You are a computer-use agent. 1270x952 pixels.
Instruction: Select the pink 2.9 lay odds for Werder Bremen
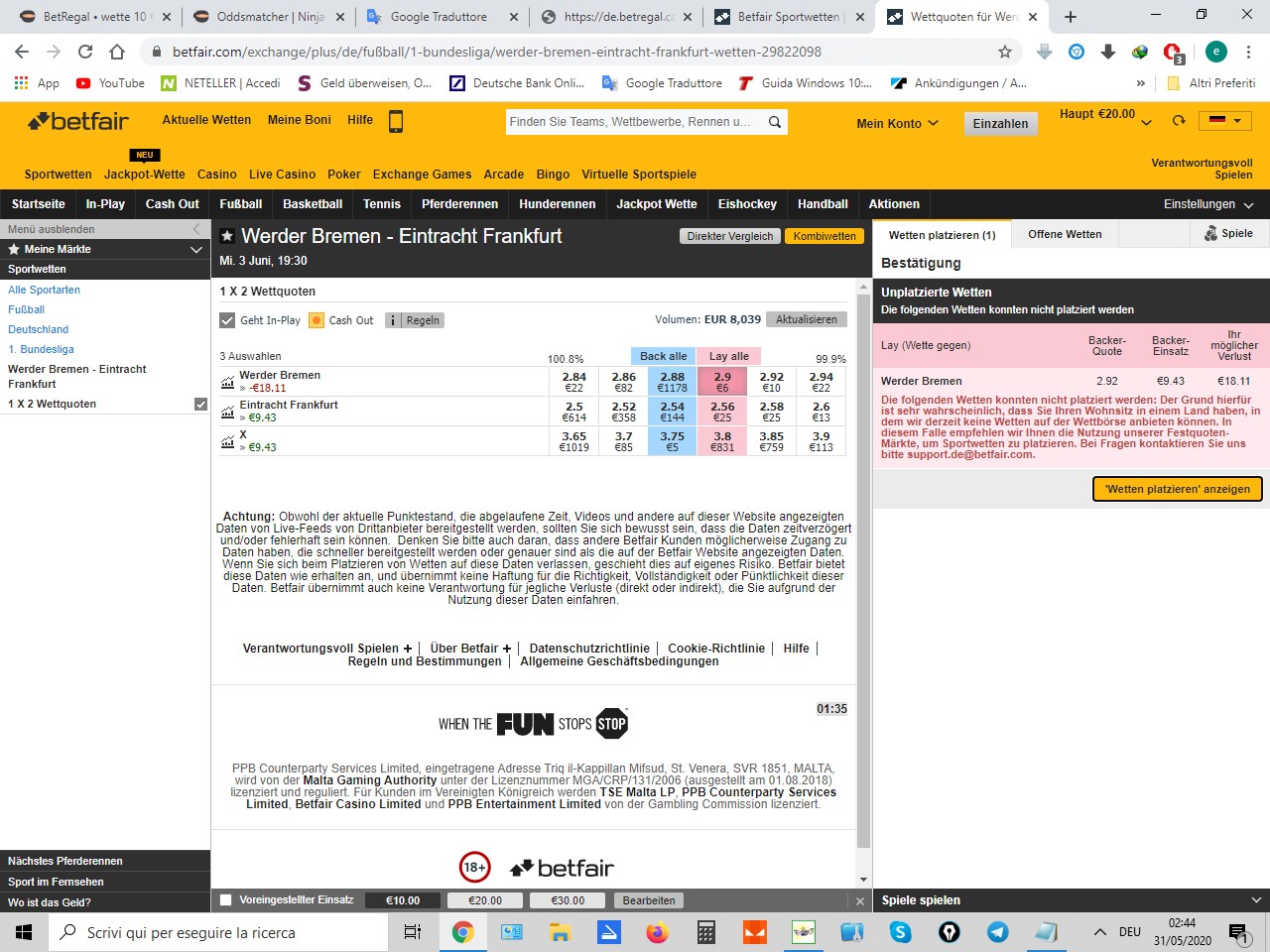[722, 382]
